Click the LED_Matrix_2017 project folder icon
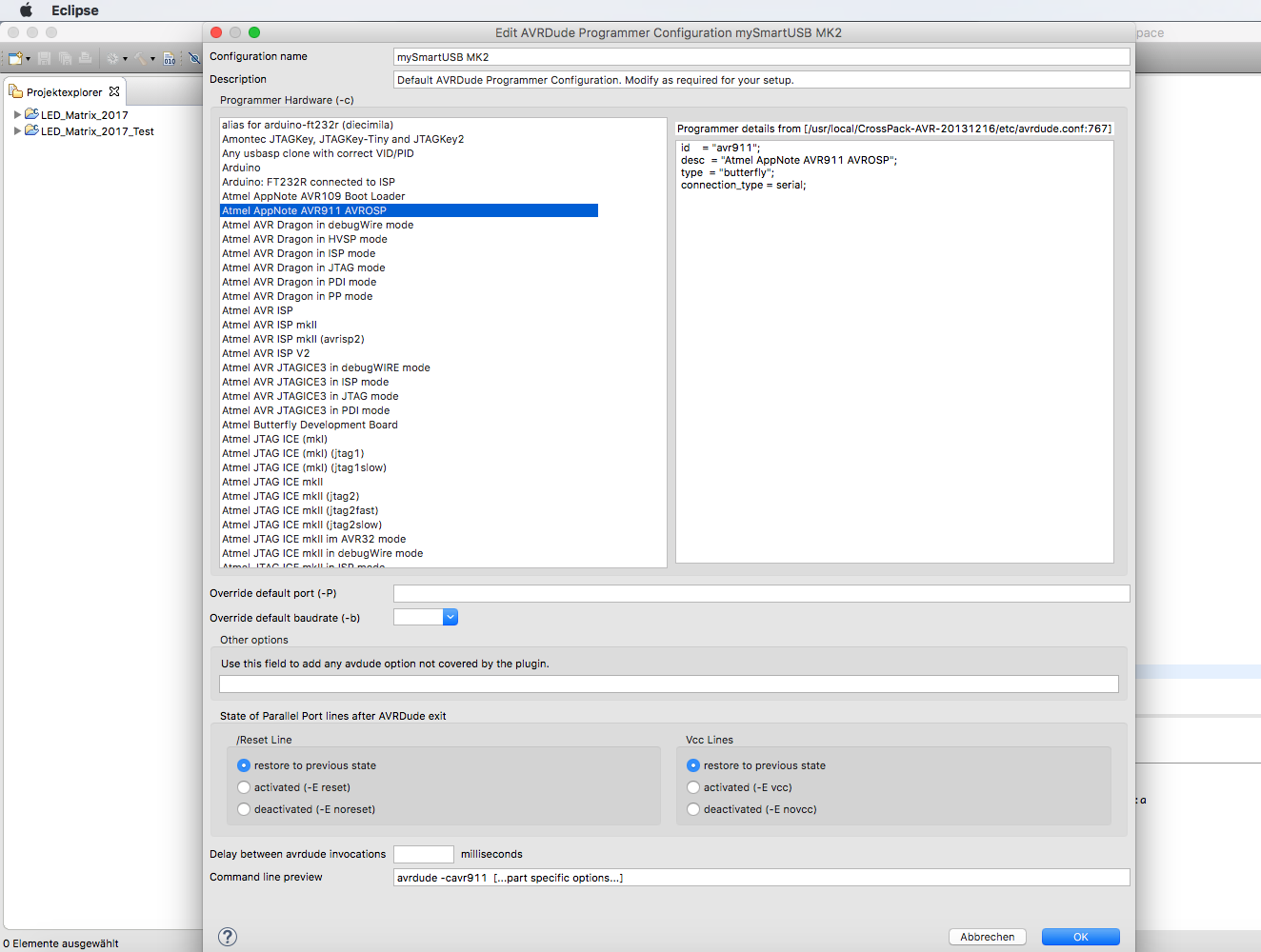Image resolution: width=1261 pixels, height=952 pixels. coord(31,114)
